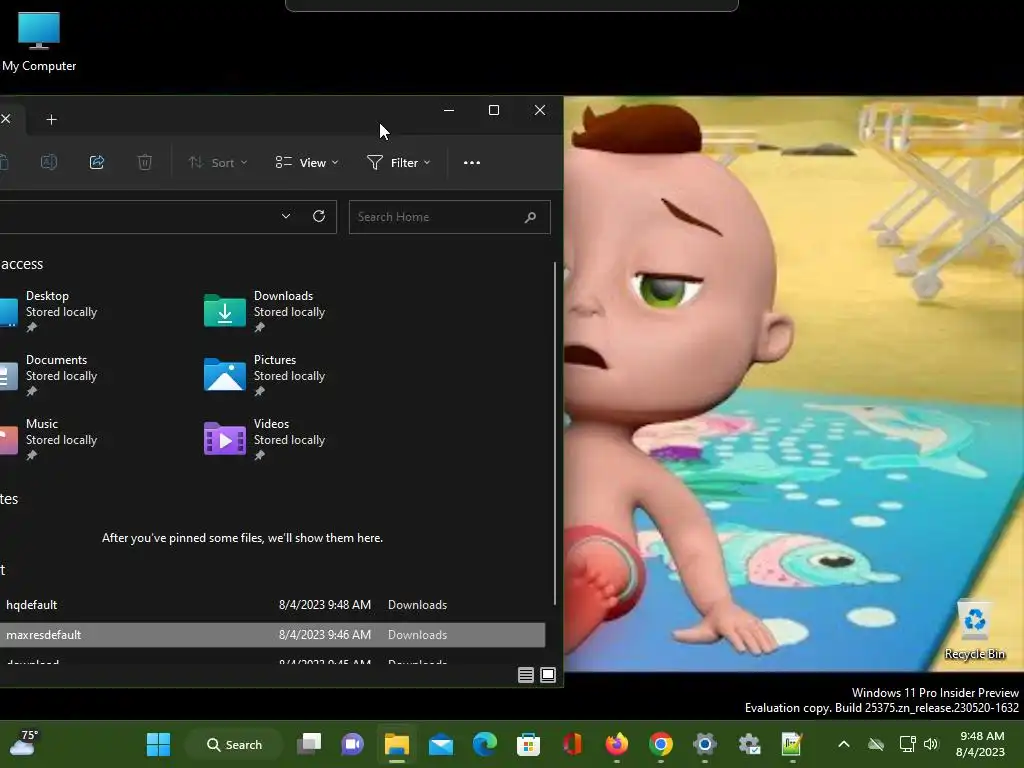Add a new File Explorer tab
The image size is (1024, 768).
(x=52, y=120)
